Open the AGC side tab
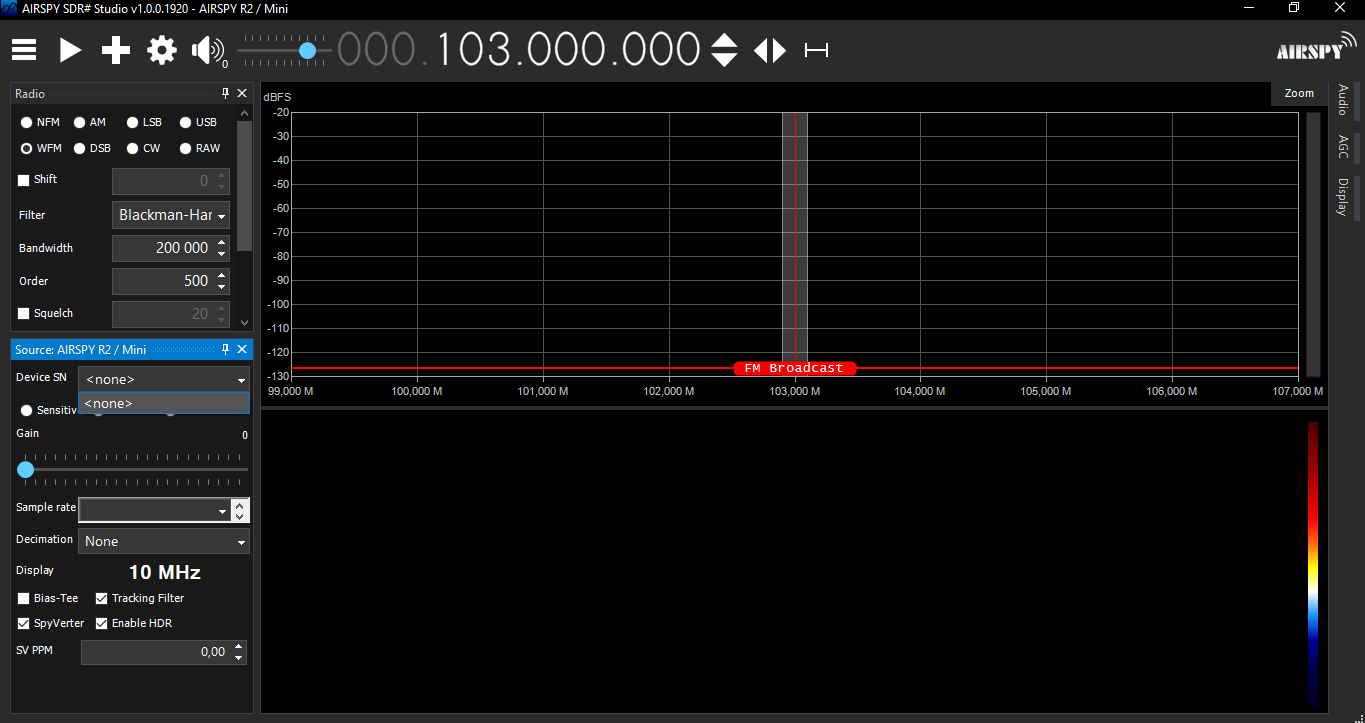The width and height of the screenshot is (1365, 723). tap(1343, 147)
